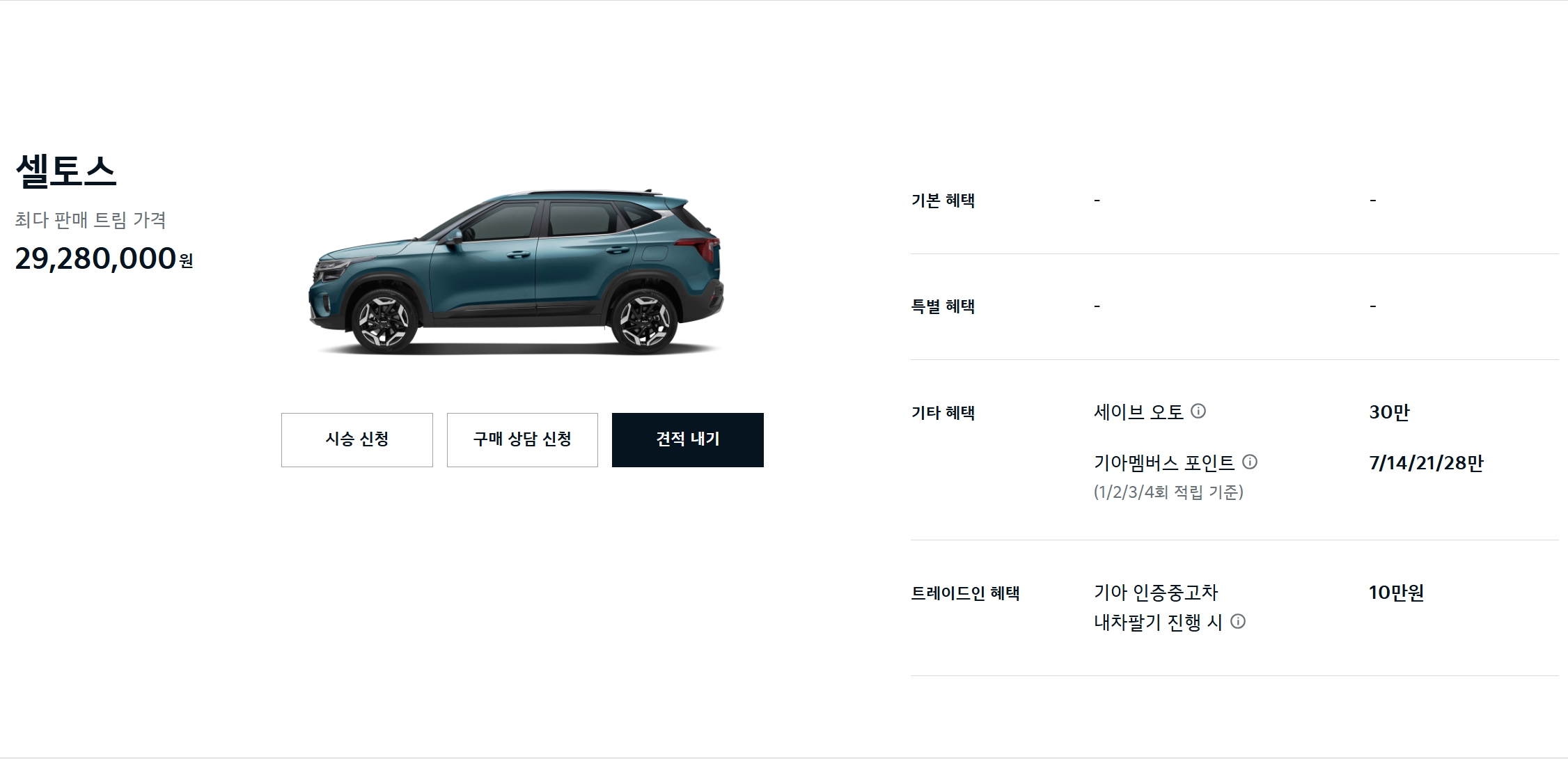Select the 특별 혜택 row label

pyautogui.click(x=943, y=306)
